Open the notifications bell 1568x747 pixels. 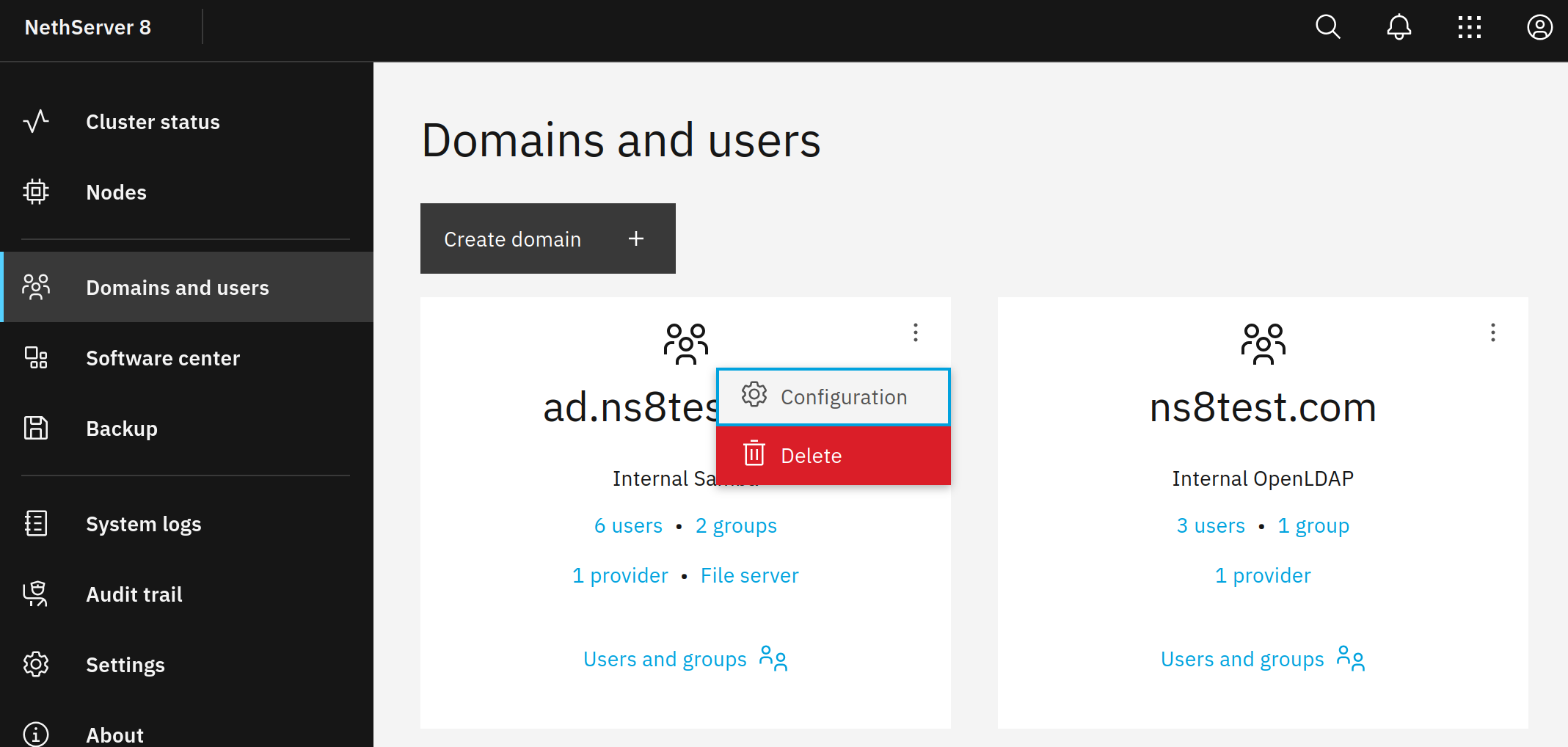coord(1399,27)
